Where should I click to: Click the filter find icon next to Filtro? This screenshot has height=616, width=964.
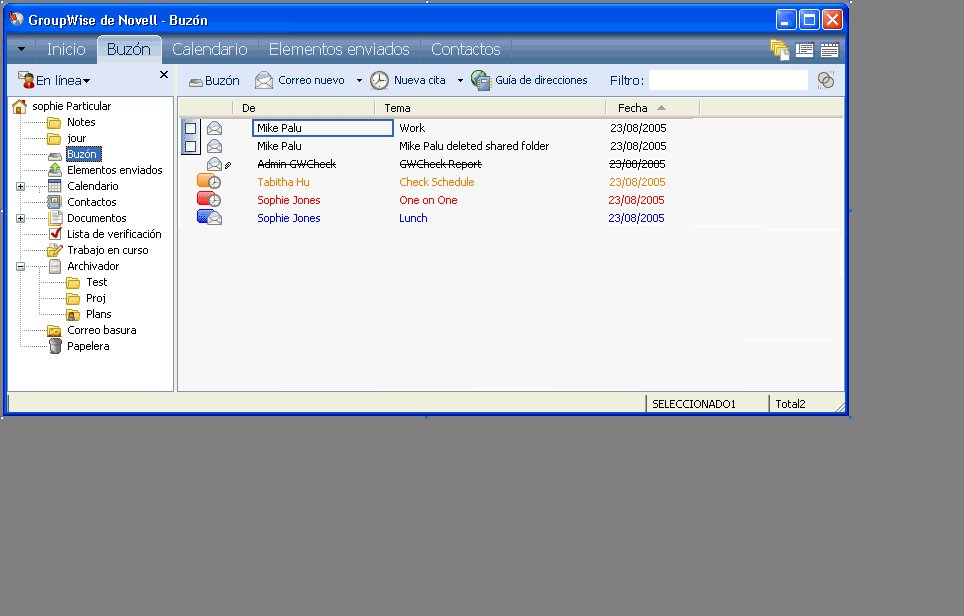826,80
